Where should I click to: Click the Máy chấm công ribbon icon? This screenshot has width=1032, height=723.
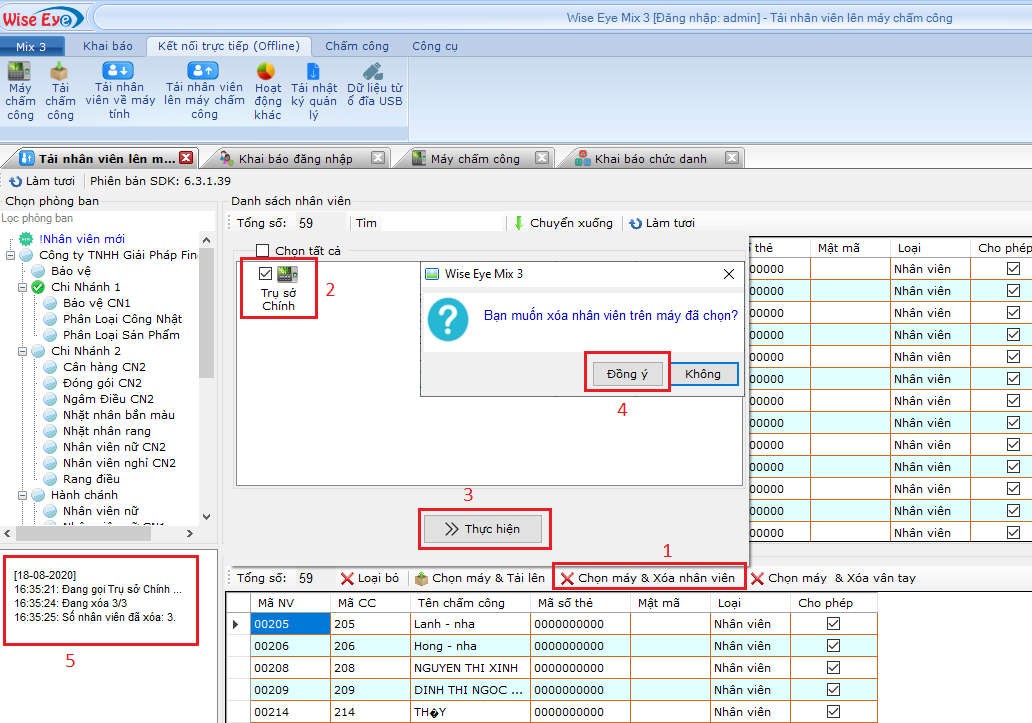pos(19,73)
